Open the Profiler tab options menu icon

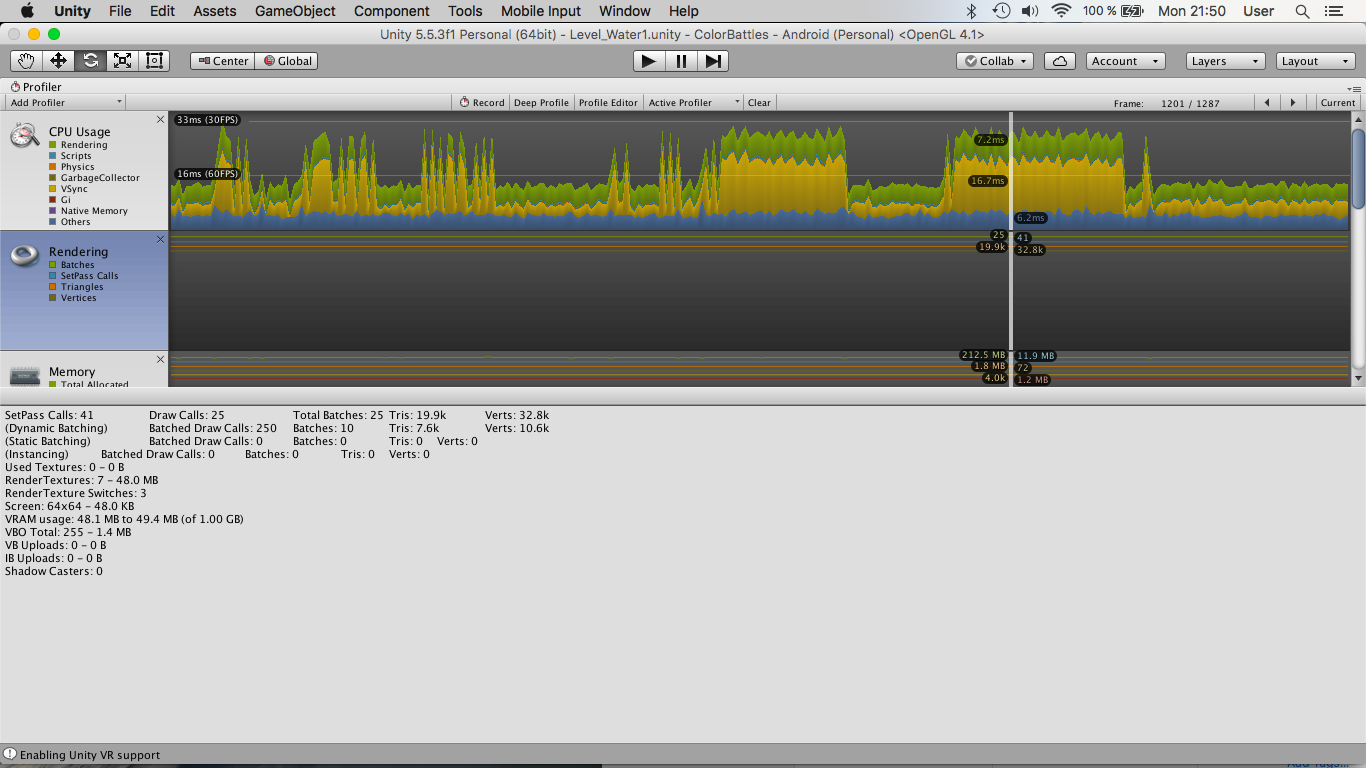point(1354,88)
